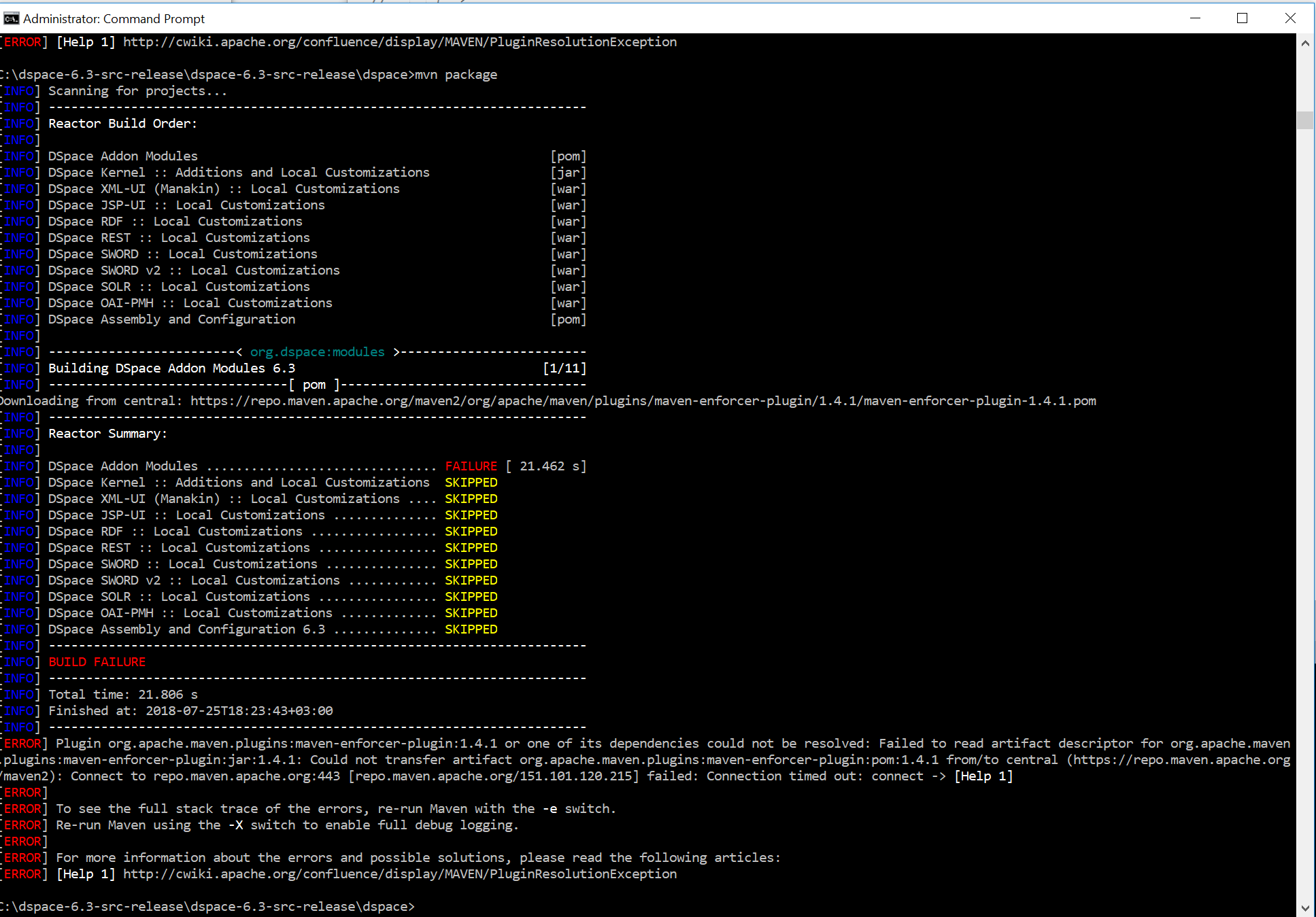
Task: Click the maven-enforcer-plugin download URL
Action: 643,401
